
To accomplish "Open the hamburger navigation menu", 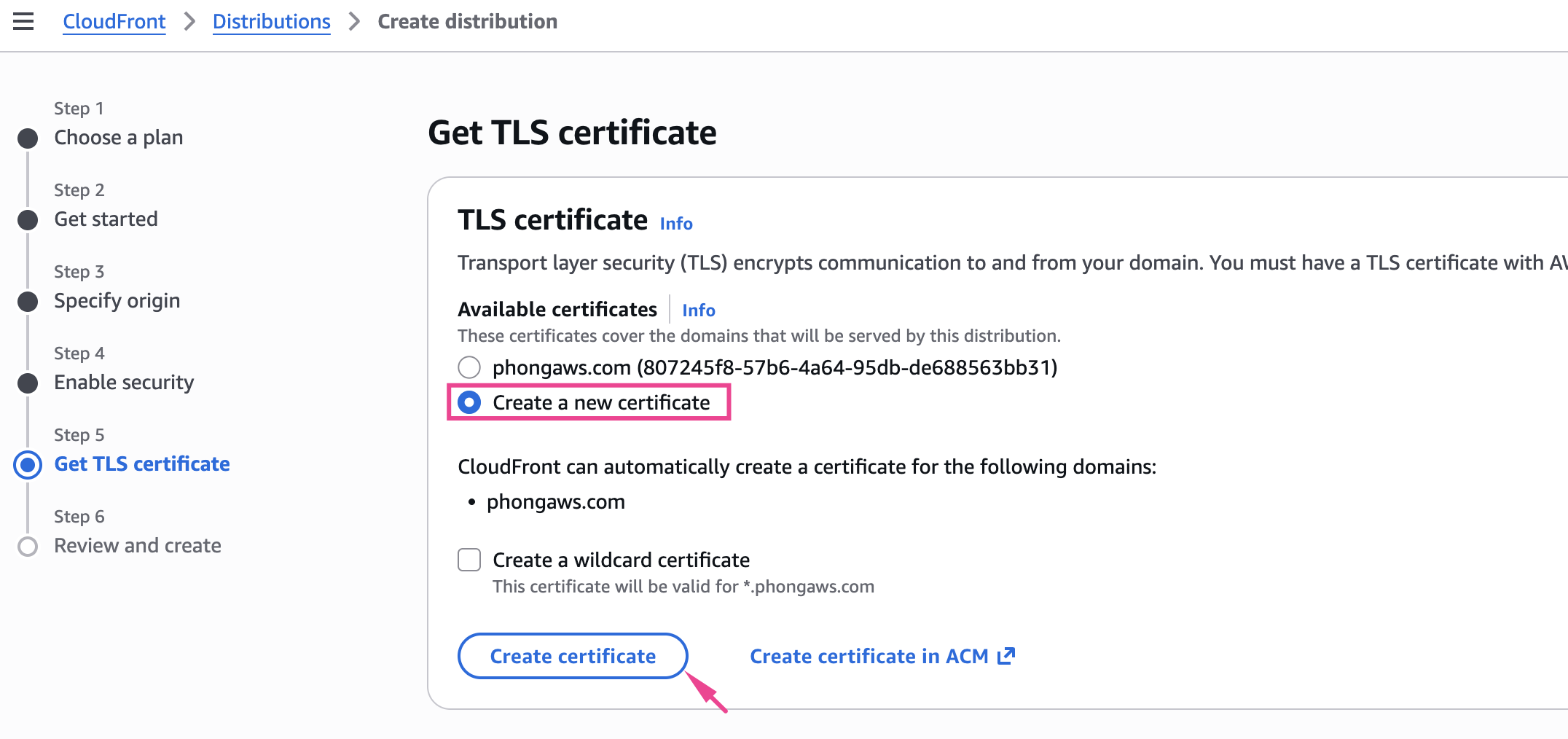I will (x=23, y=22).
